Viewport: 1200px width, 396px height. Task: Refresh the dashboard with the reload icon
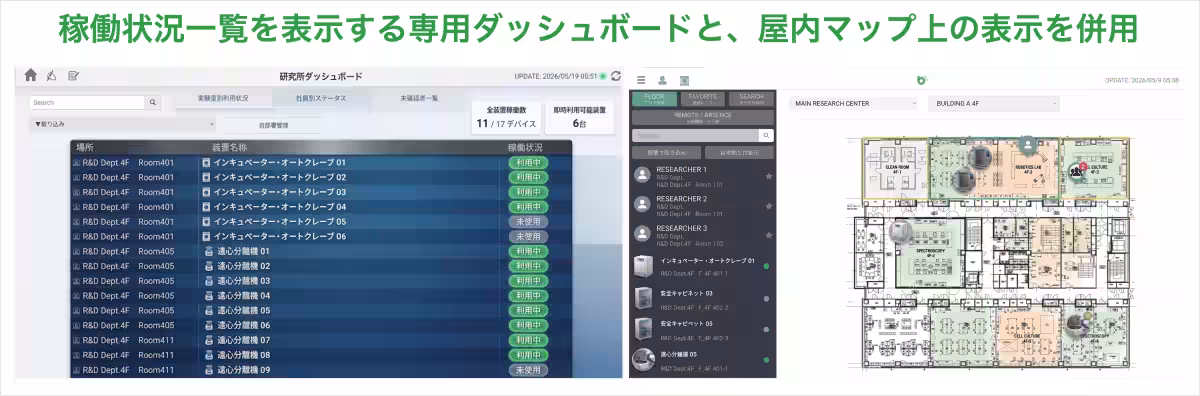[616, 75]
